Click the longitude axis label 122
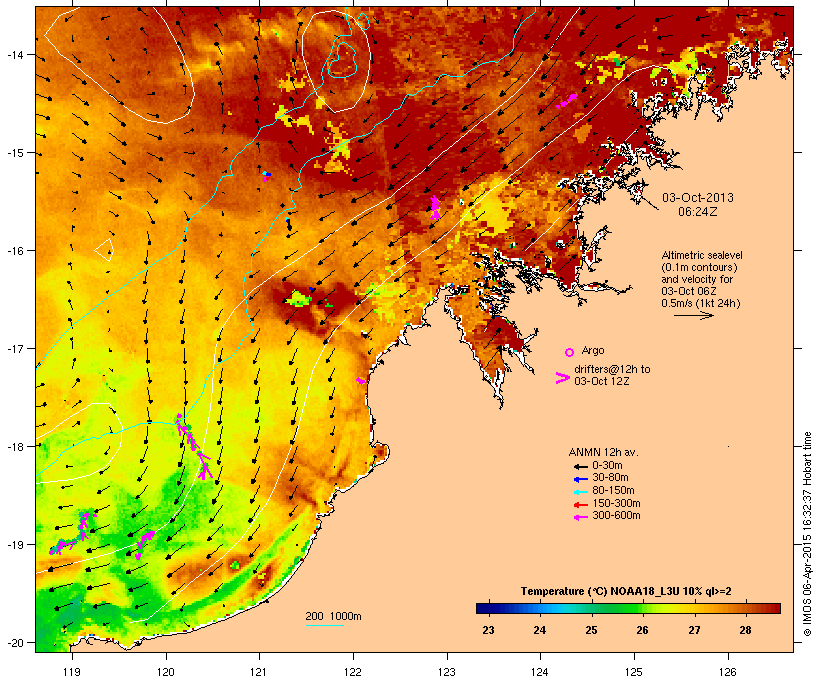 (x=353, y=672)
